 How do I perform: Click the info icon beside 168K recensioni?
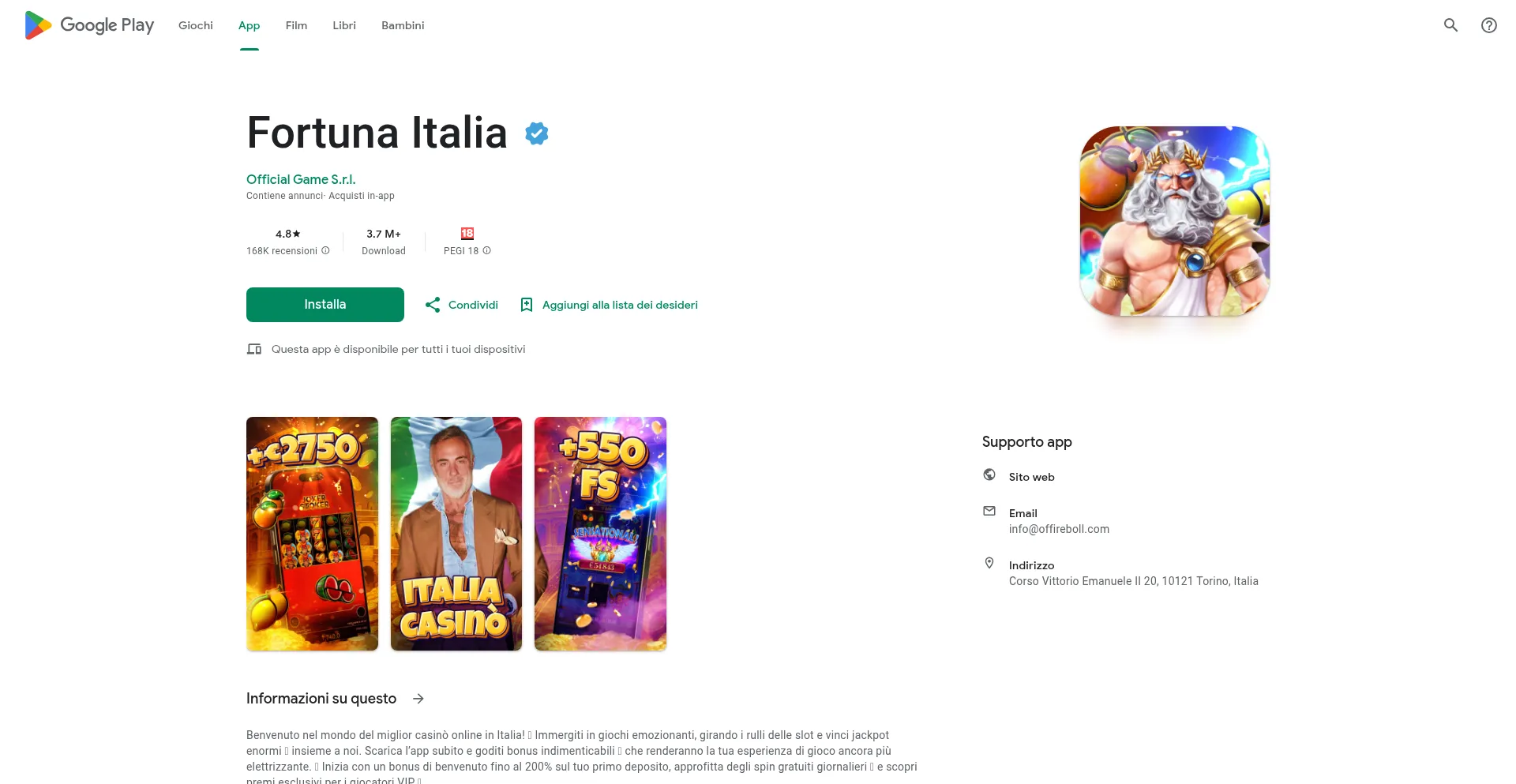pyautogui.click(x=325, y=250)
